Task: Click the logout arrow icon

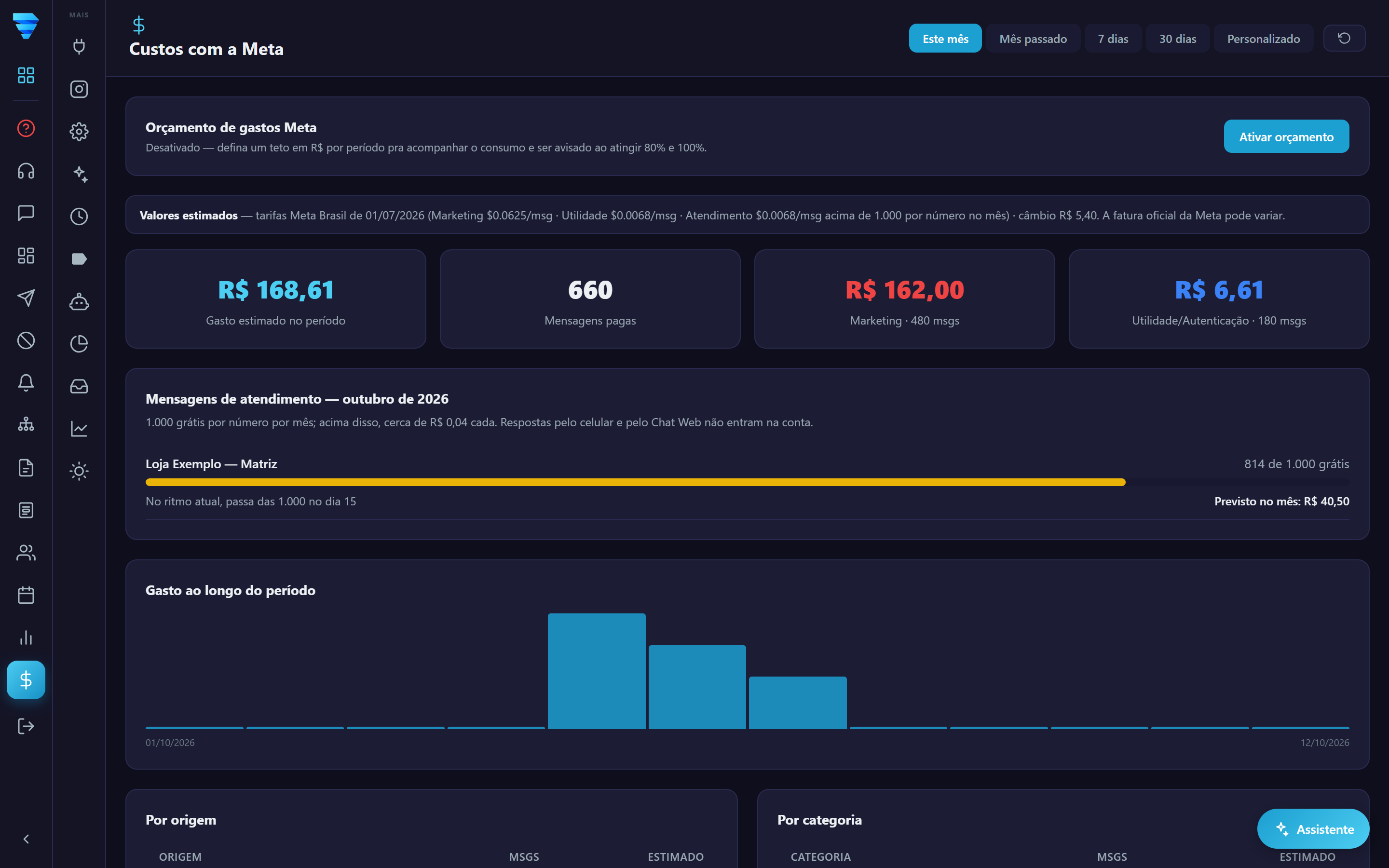Action: click(x=26, y=726)
